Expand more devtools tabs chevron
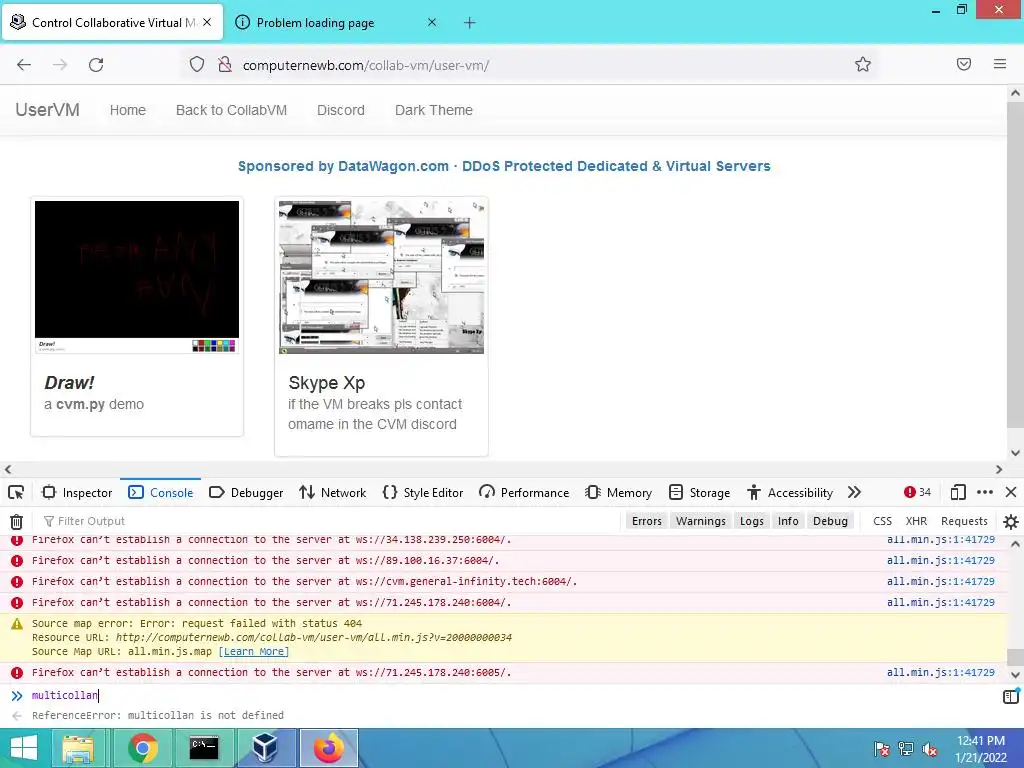Image resolution: width=1024 pixels, height=768 pixels. pyautogui.click(x=854, y=492)
